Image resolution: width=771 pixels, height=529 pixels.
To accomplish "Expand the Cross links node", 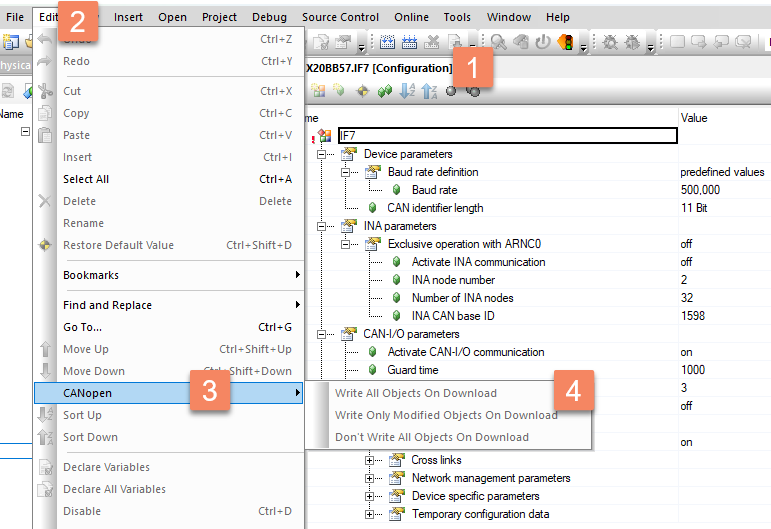I will (369, 460).
